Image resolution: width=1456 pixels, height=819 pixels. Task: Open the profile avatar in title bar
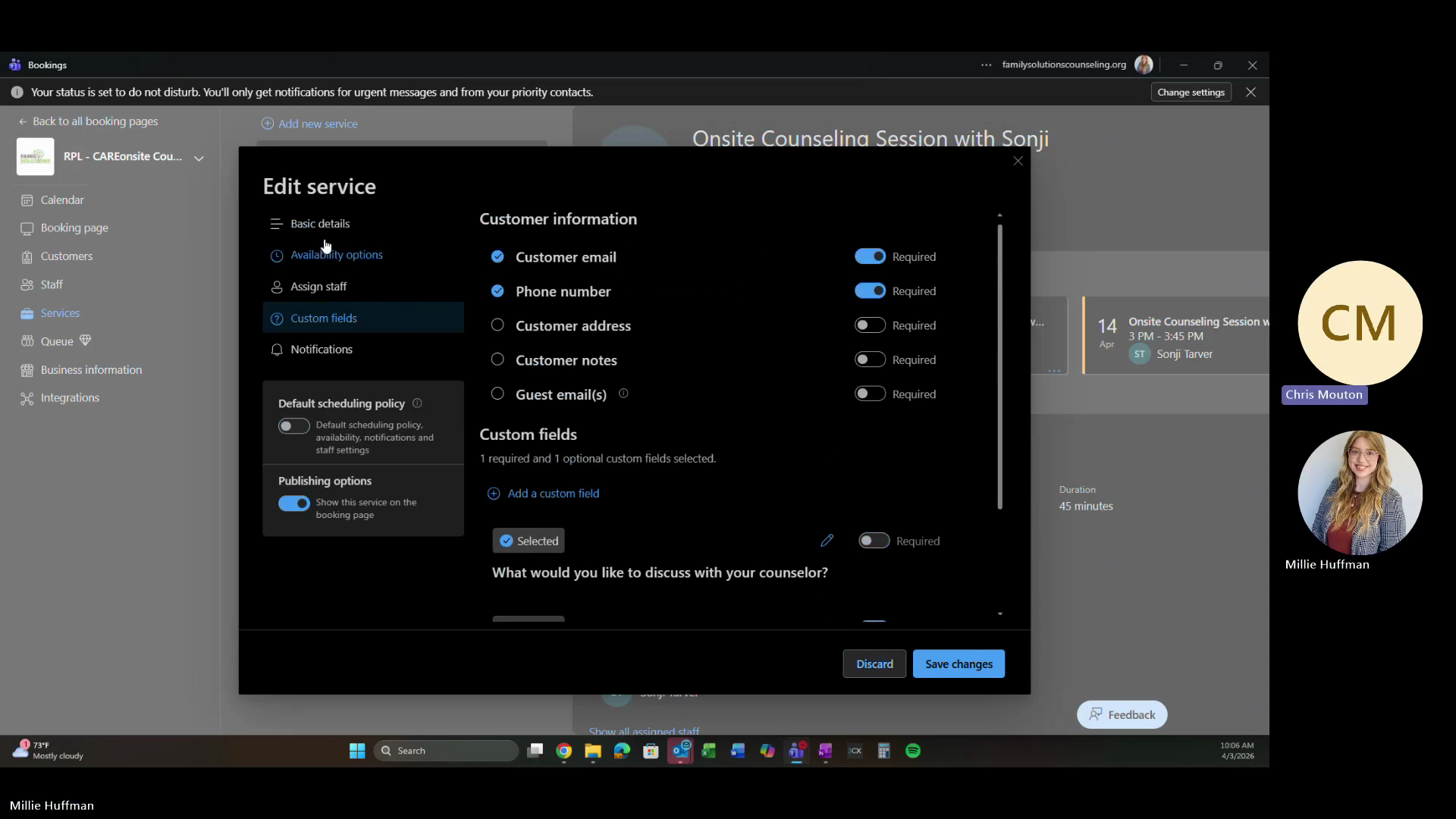(x=1144, y=65)
